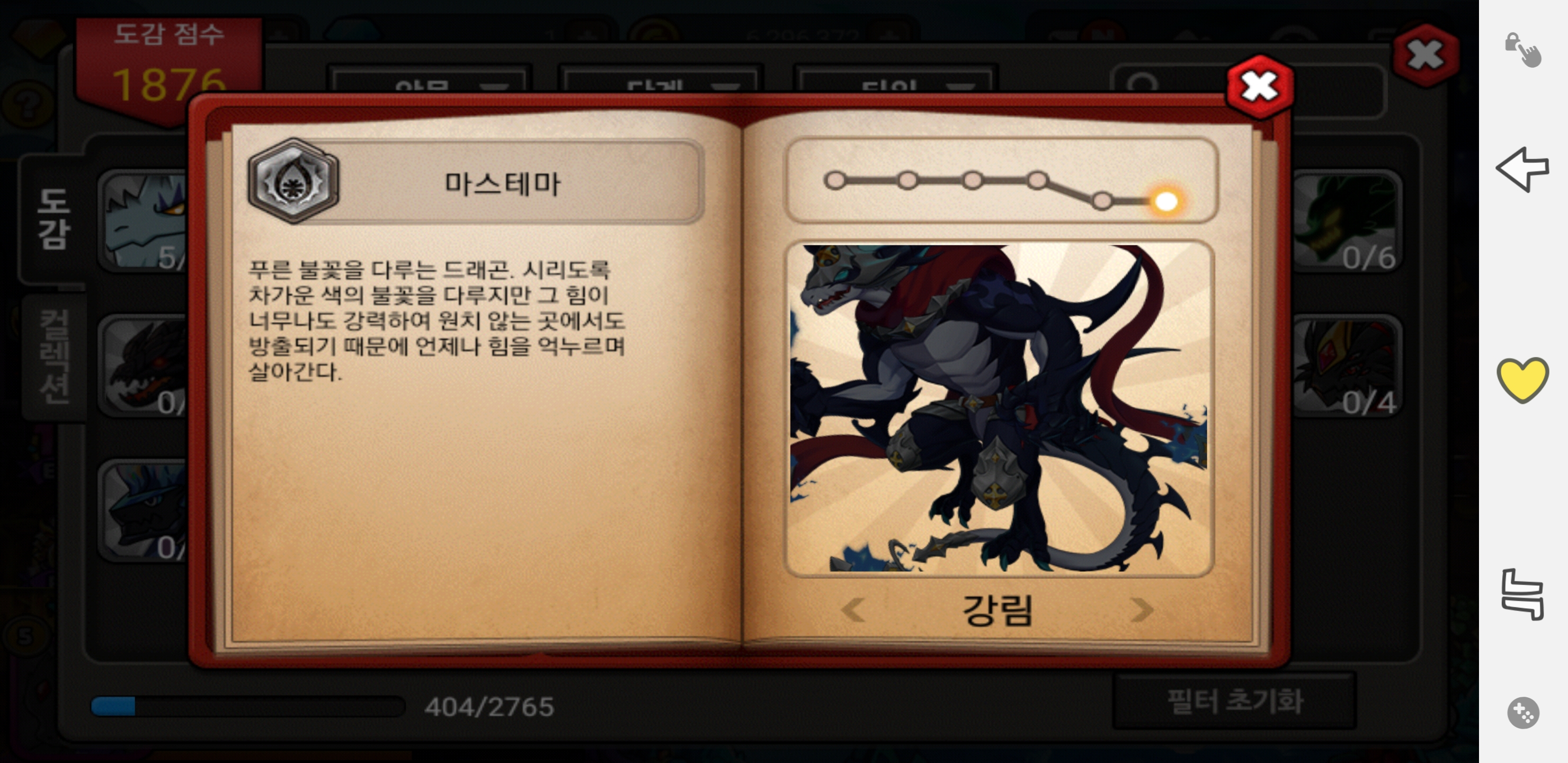
Task: Tap the touch-lock hand icon
Action: (1522, 49)
